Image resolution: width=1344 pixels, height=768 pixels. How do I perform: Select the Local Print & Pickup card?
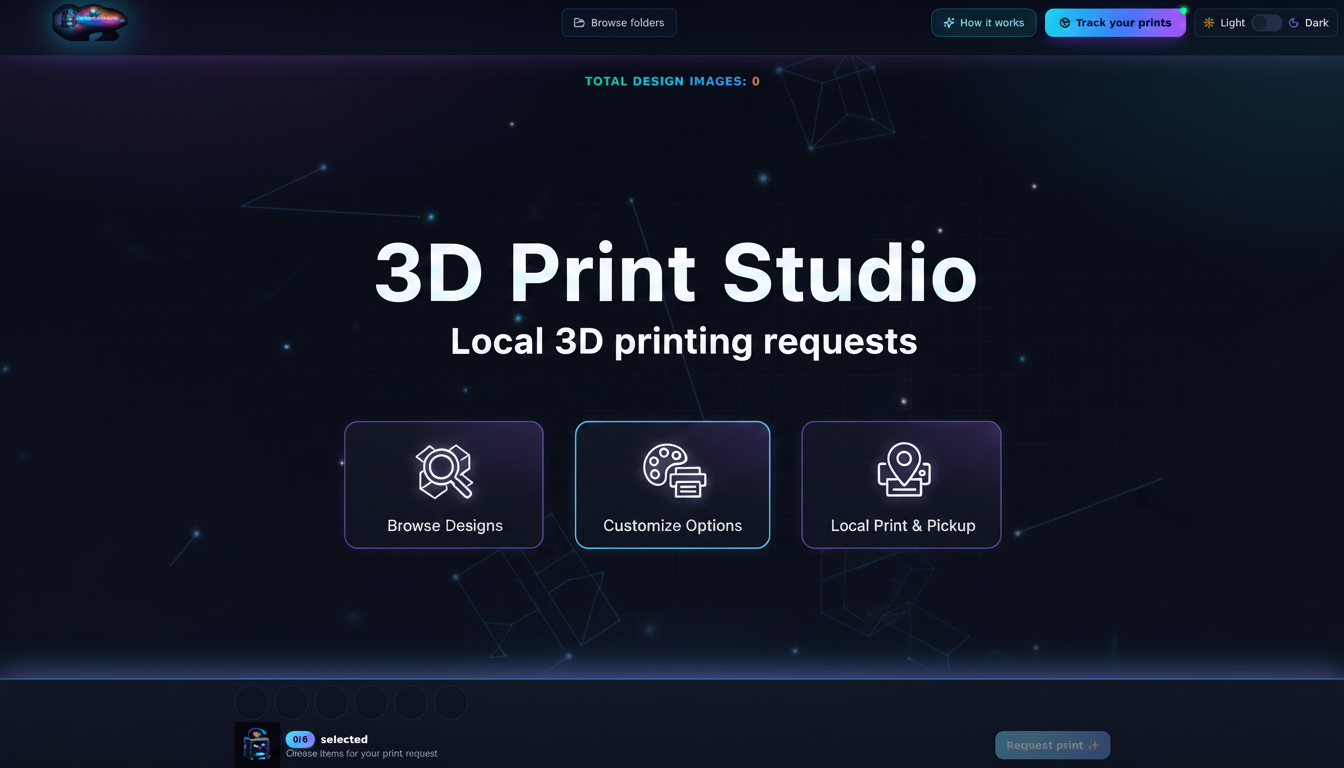point(902,485)
